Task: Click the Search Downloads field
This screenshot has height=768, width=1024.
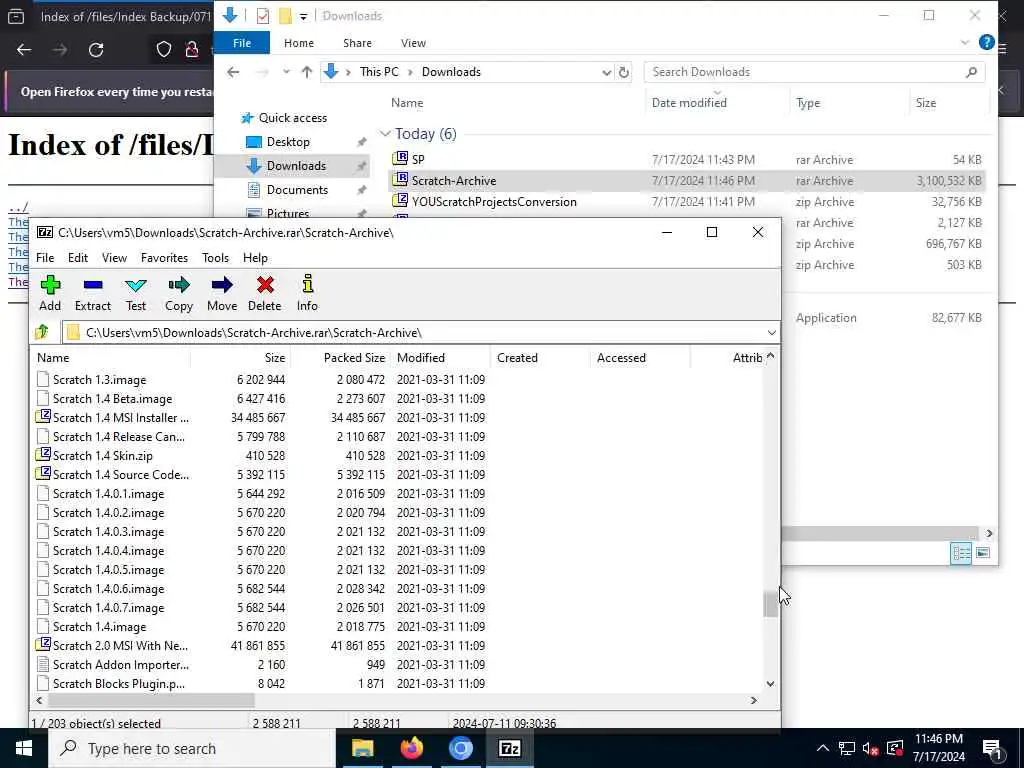Action: point(814,72)
